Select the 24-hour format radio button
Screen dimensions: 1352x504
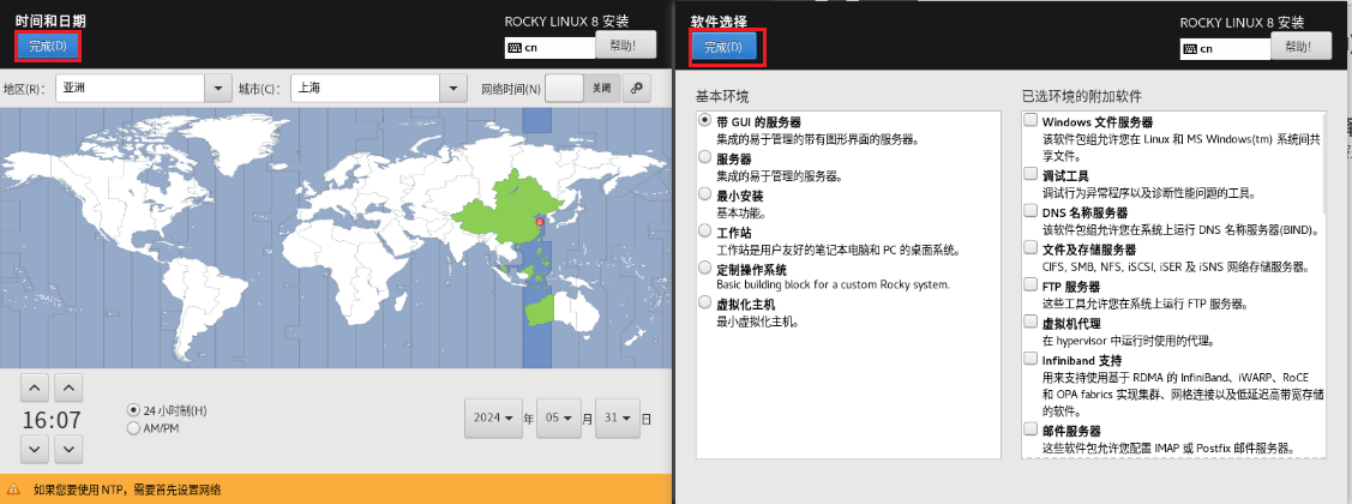click(x=134, y=410)
